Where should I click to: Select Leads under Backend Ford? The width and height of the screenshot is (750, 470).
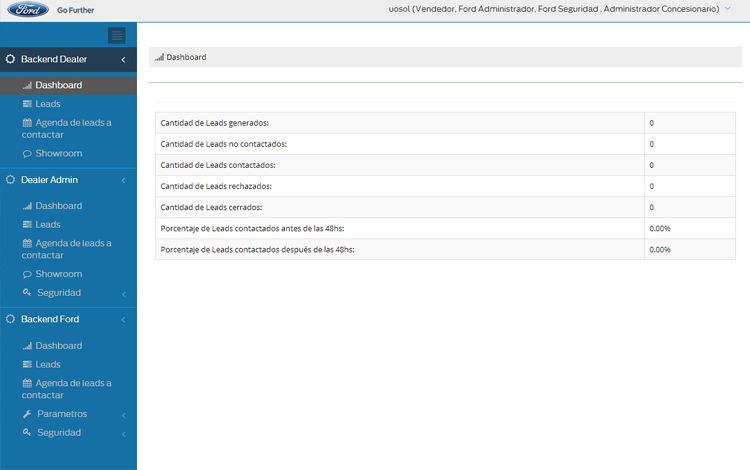[x=48, y=365]
